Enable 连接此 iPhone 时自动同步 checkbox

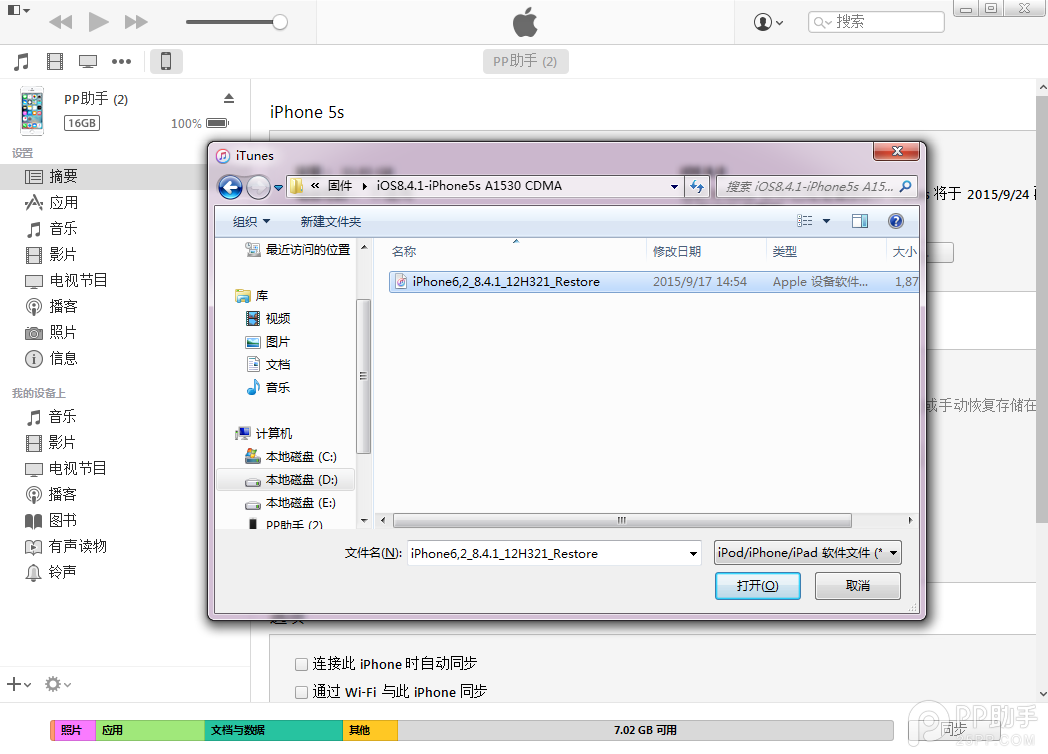(301, 663)
